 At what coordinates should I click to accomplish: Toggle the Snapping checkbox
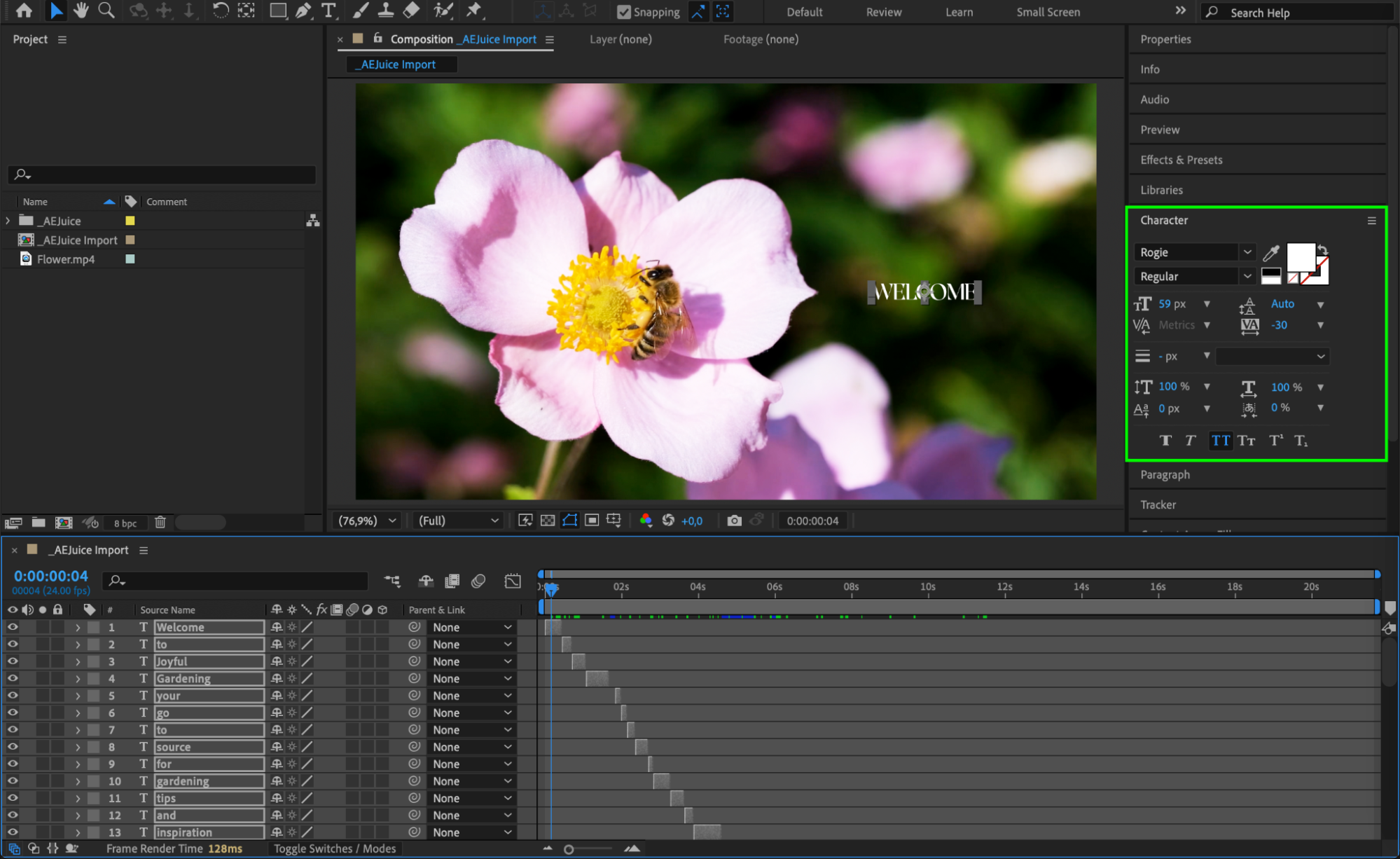click(x=624, y=12)
